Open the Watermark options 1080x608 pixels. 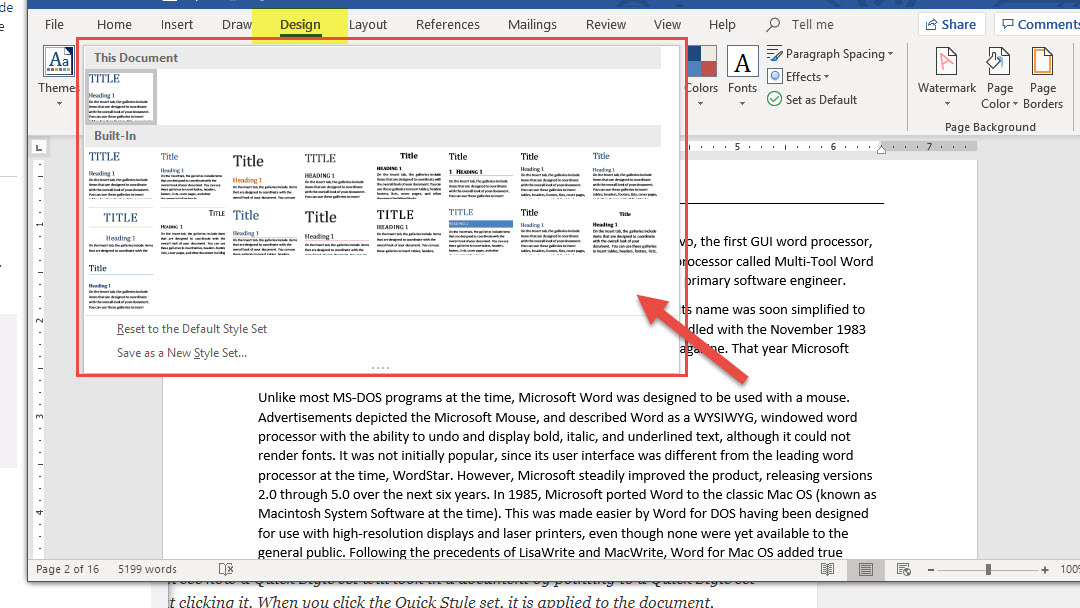[x=946, y=64]
